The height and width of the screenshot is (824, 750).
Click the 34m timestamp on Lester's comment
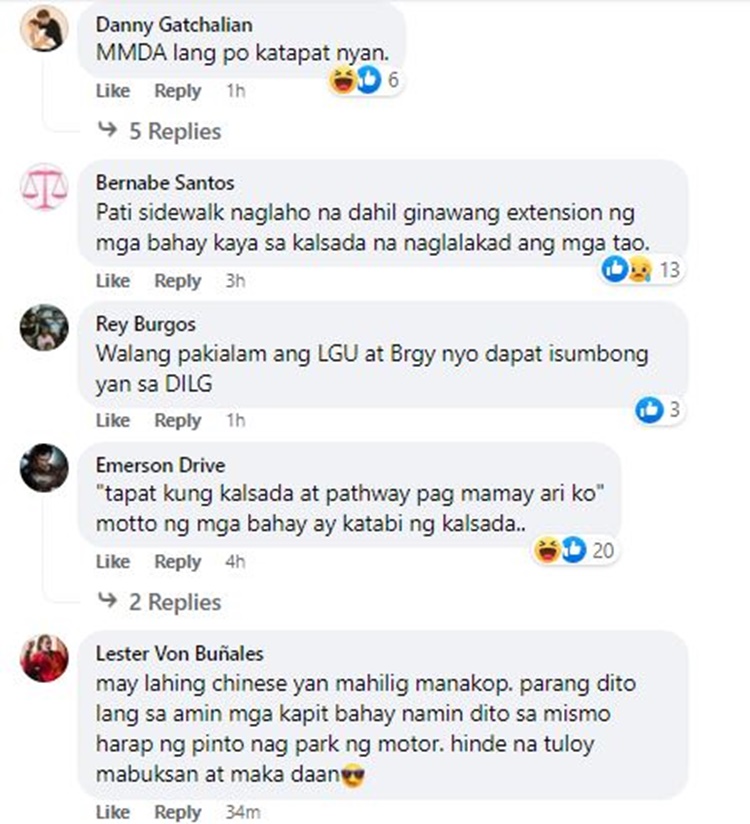point(243,812)
